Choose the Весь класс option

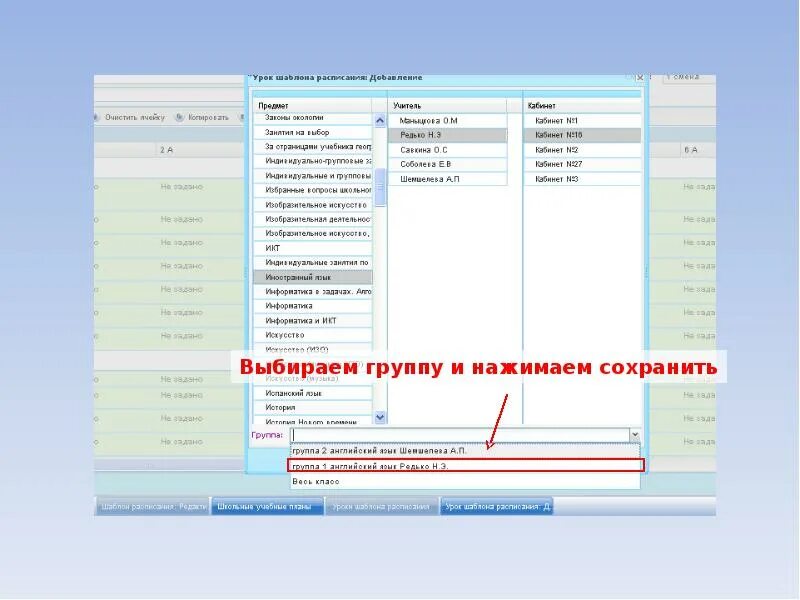465,482
